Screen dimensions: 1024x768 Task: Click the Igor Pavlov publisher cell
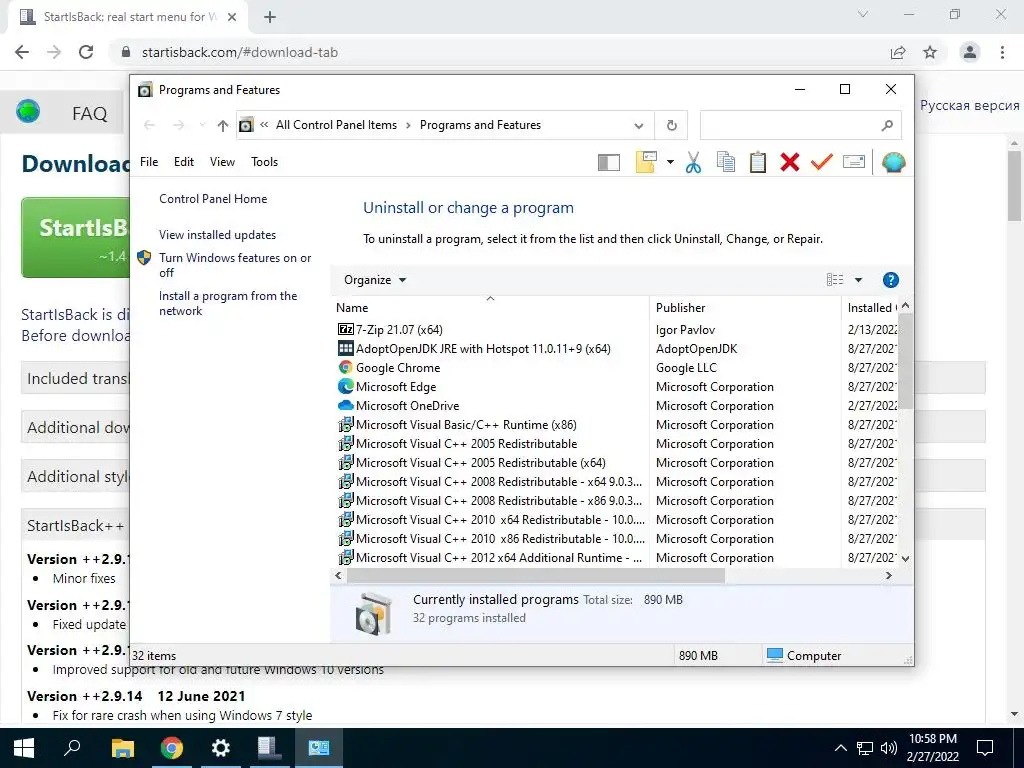pyautogui.click(x=685, y=330)
